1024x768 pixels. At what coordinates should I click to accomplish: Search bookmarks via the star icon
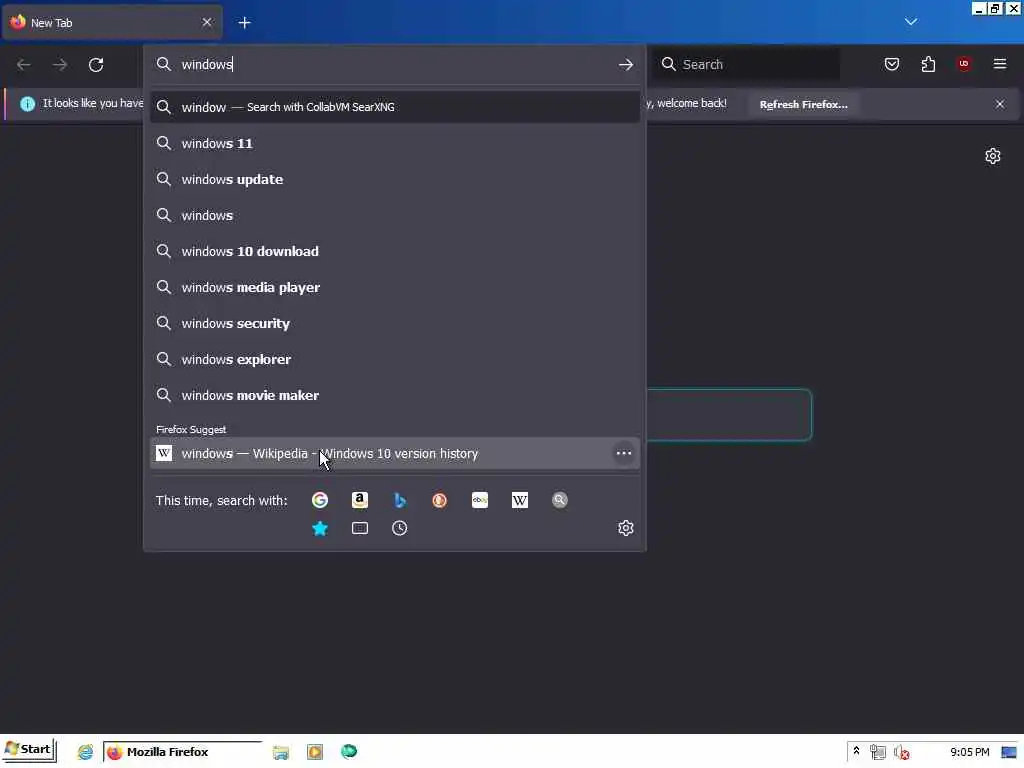click(x=320, y=528)
